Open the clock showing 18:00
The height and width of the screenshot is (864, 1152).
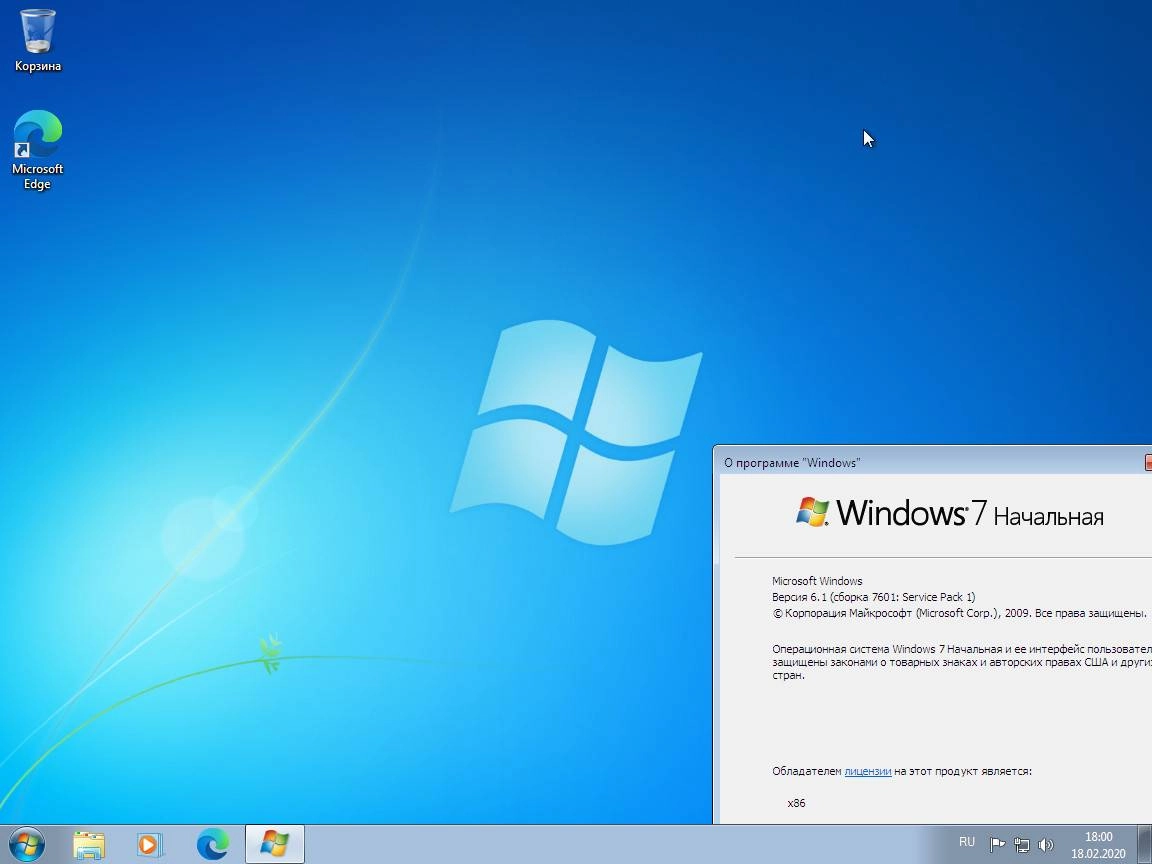1098,845
